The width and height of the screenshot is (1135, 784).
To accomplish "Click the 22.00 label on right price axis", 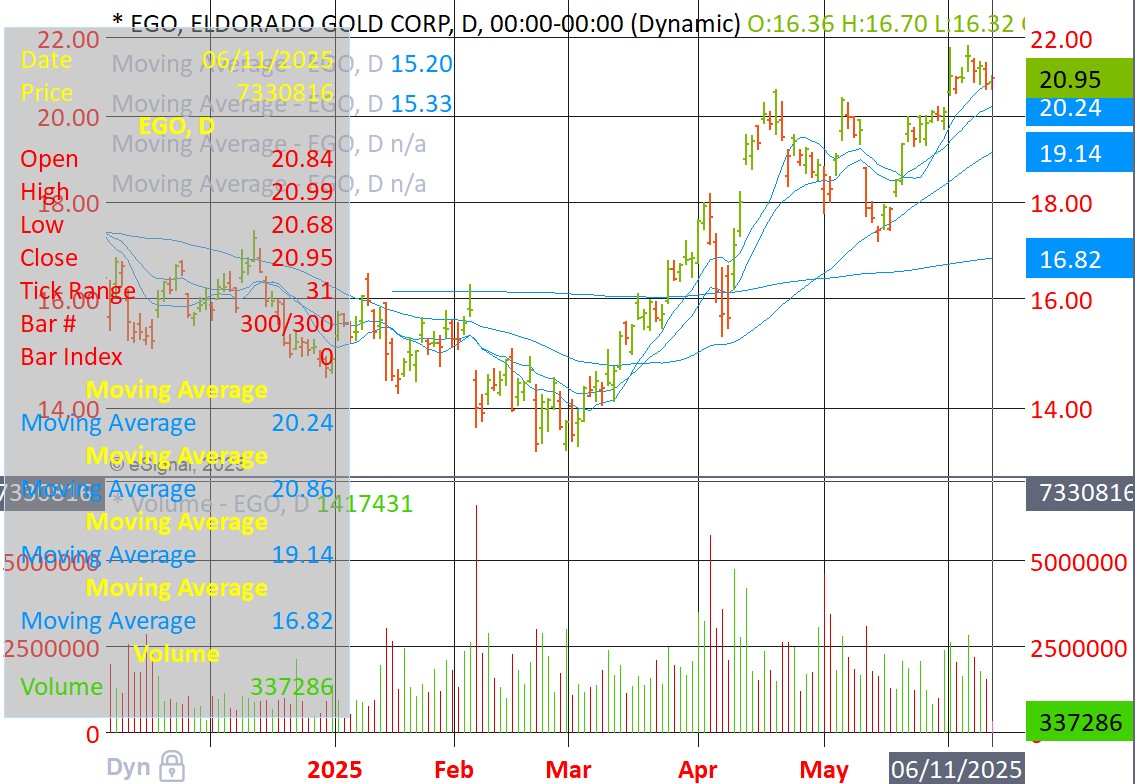I will click(x=1061, y=40).
